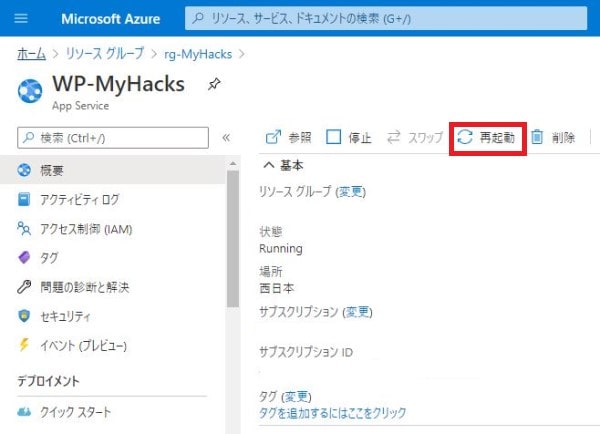Viewport: 600px width, 434px height.
Task: Click スワップ toolbar label
Action: [426, 137]
